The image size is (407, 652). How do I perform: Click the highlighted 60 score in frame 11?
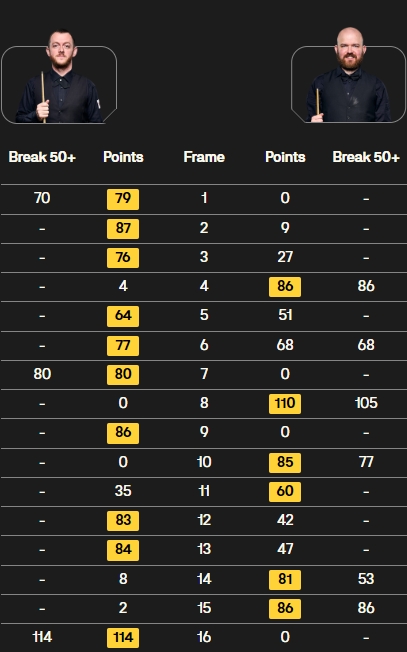285,491
